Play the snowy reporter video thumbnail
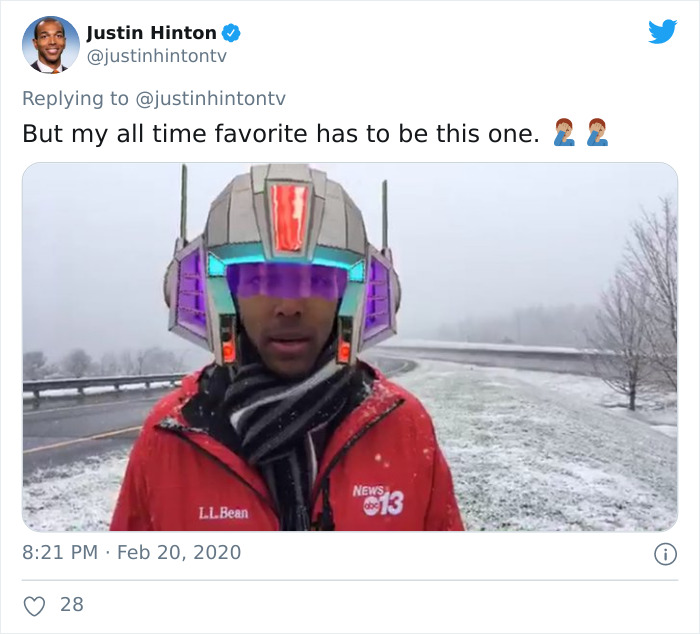 [x=350, y=346]
